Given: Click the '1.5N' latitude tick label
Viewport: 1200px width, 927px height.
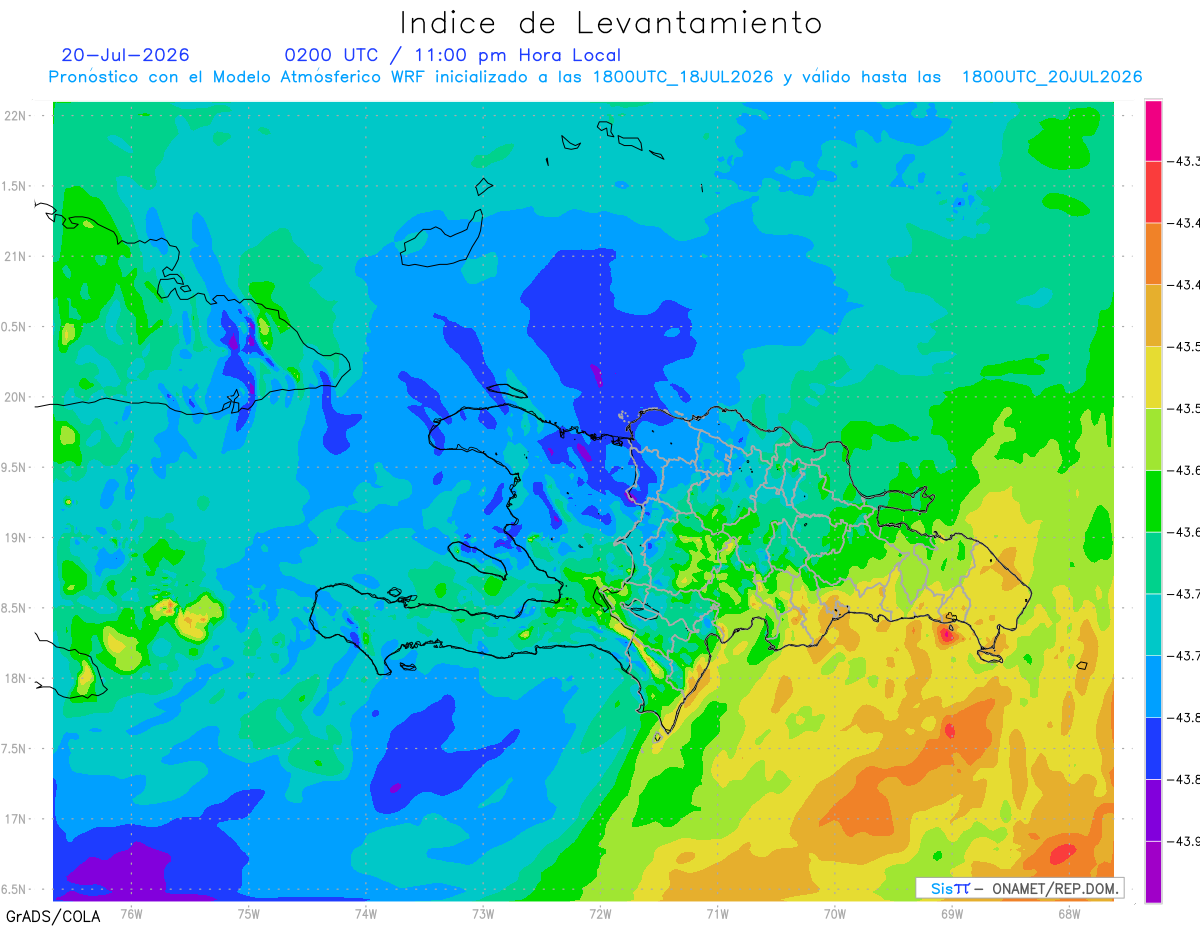Looking at the screenshot, I should pos(15,186).
